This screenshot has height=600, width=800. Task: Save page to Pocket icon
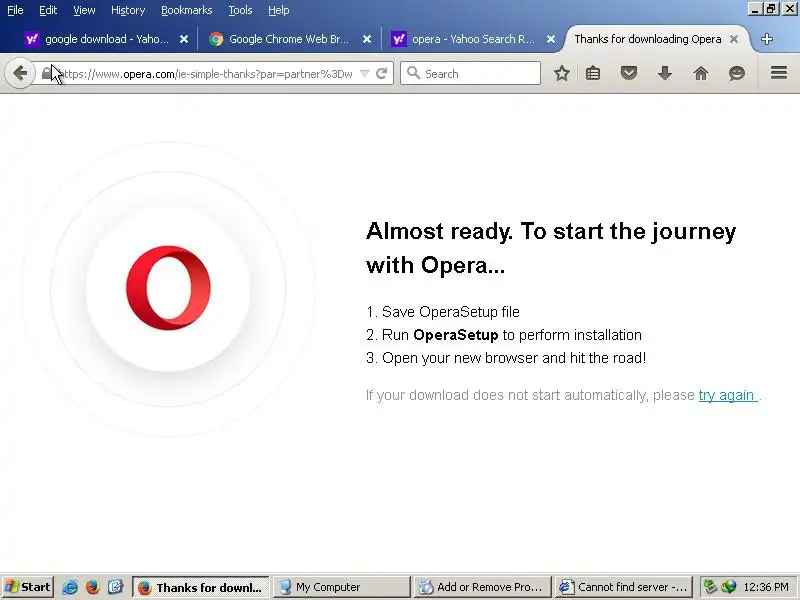(x=629, y=73)
